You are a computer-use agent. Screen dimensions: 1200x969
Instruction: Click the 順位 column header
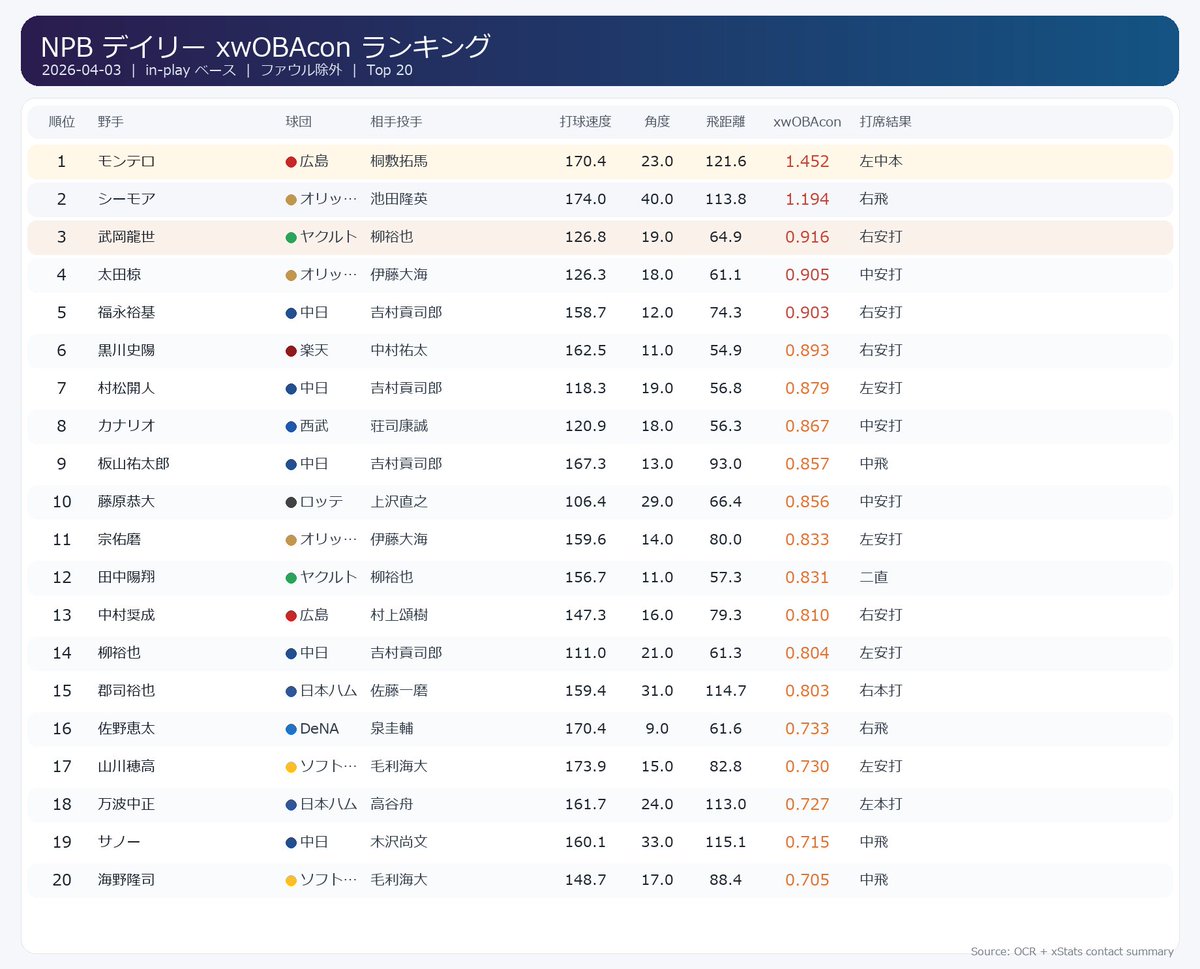coord(61,122)
